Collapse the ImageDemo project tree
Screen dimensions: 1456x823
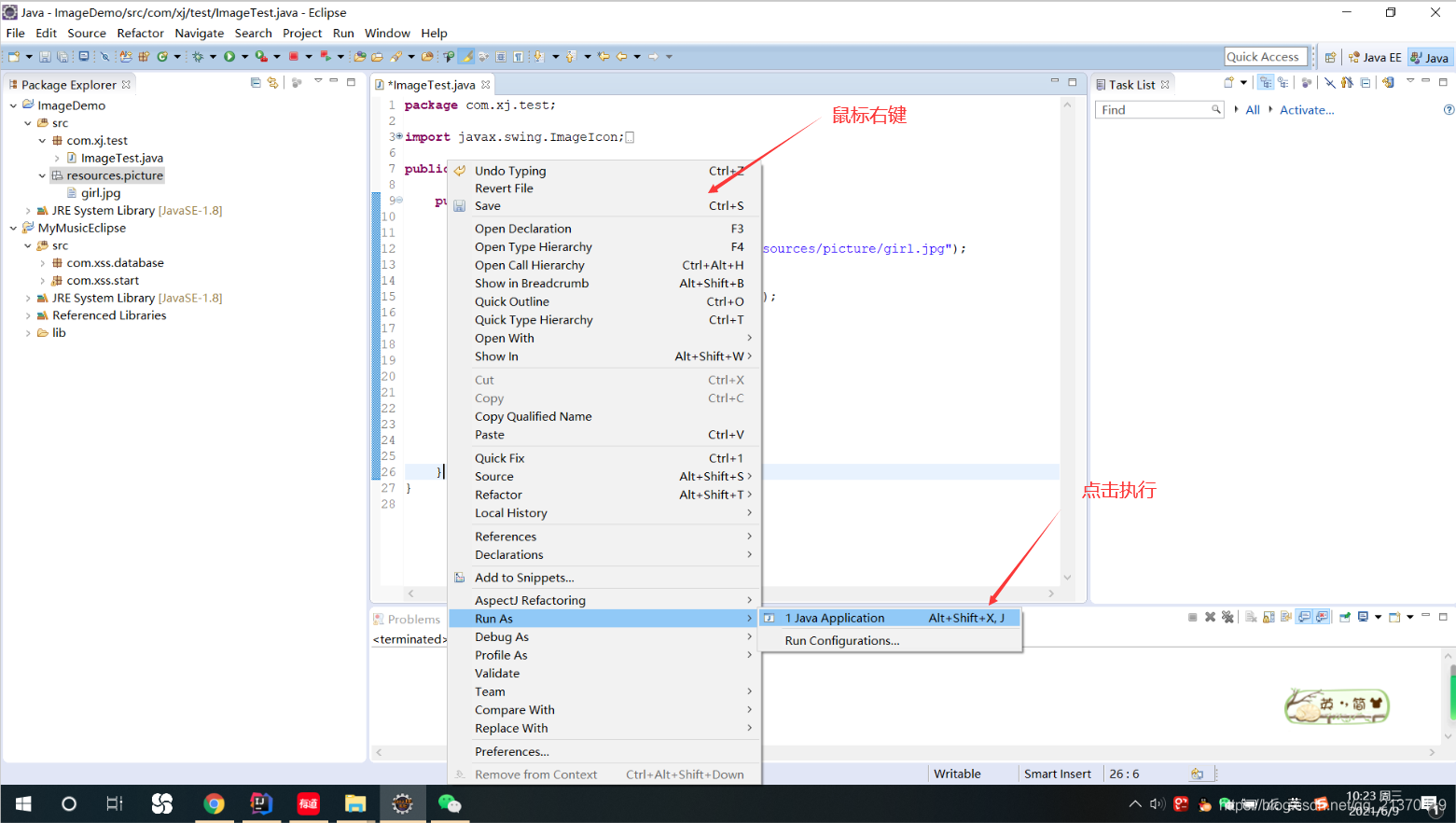pyautogui.click(x=12, y=105)
